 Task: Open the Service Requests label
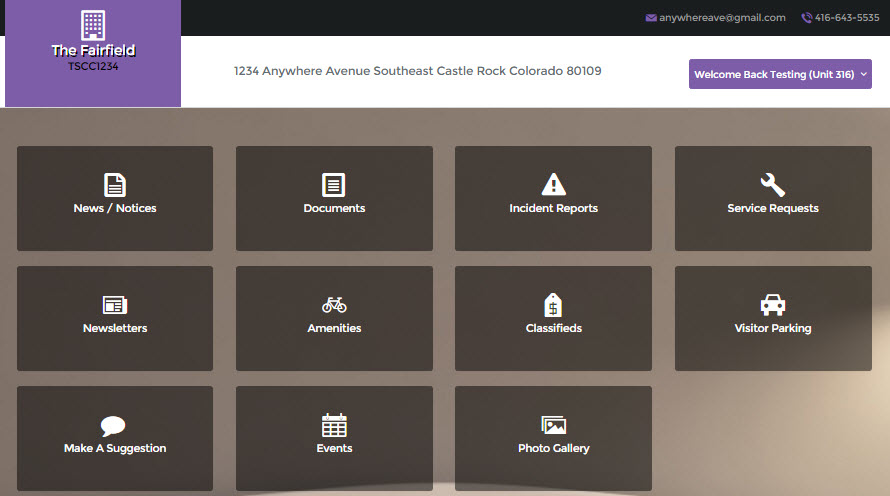coord(772,209)
